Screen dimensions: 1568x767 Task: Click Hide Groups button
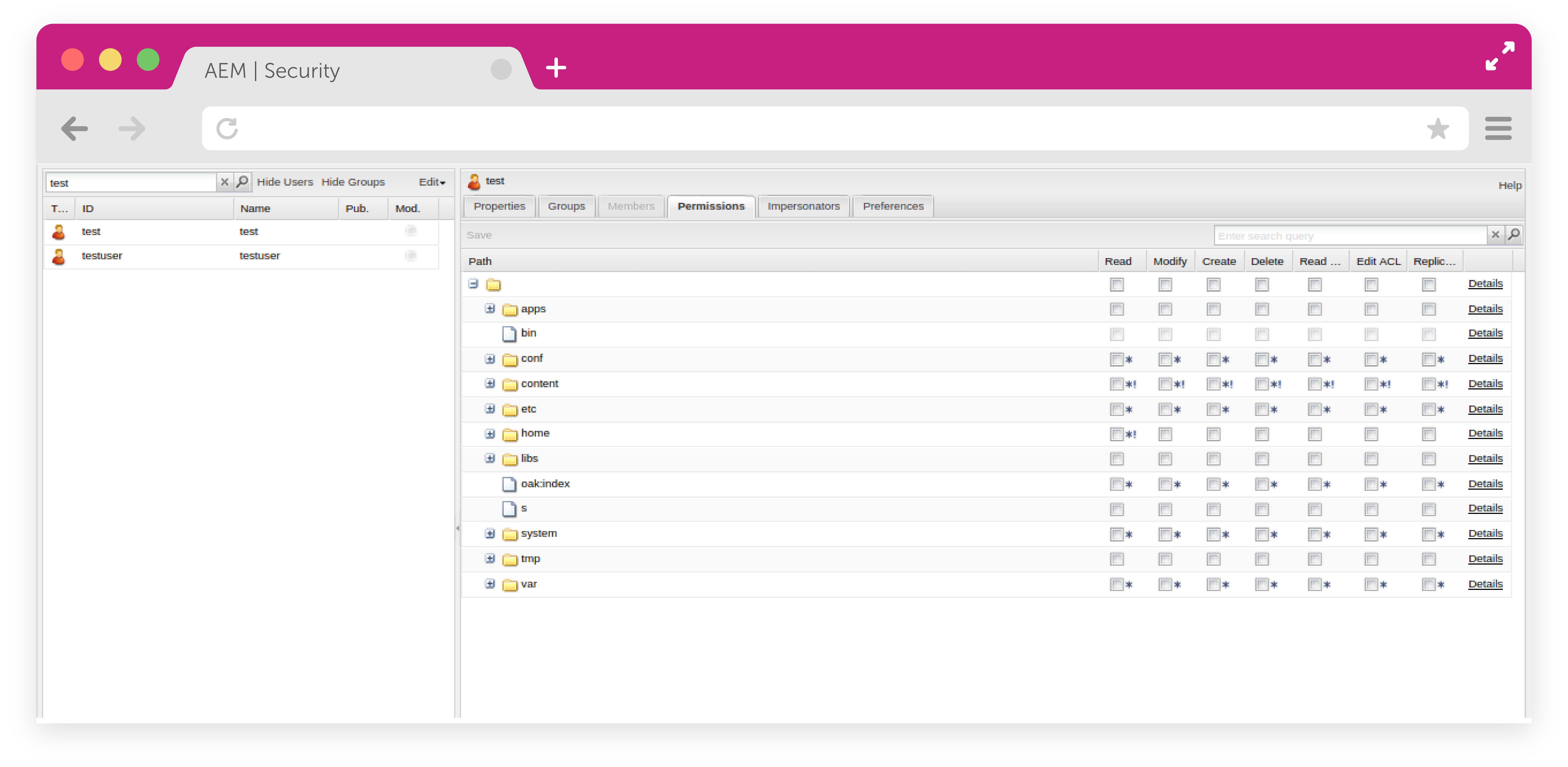[353, 182]
